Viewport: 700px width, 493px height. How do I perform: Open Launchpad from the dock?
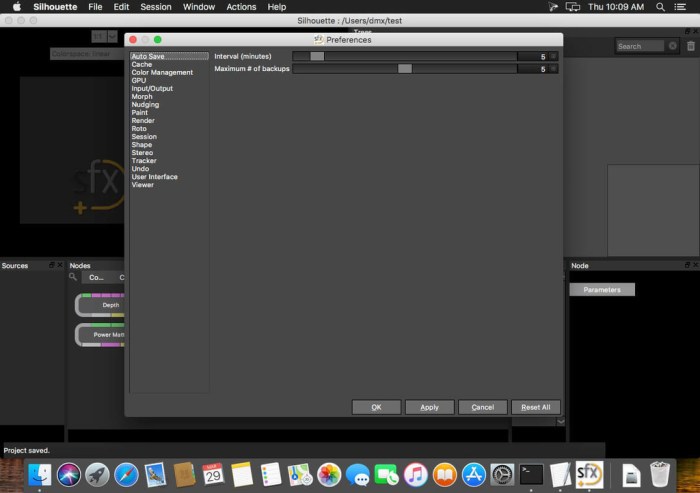click(97, 474)
